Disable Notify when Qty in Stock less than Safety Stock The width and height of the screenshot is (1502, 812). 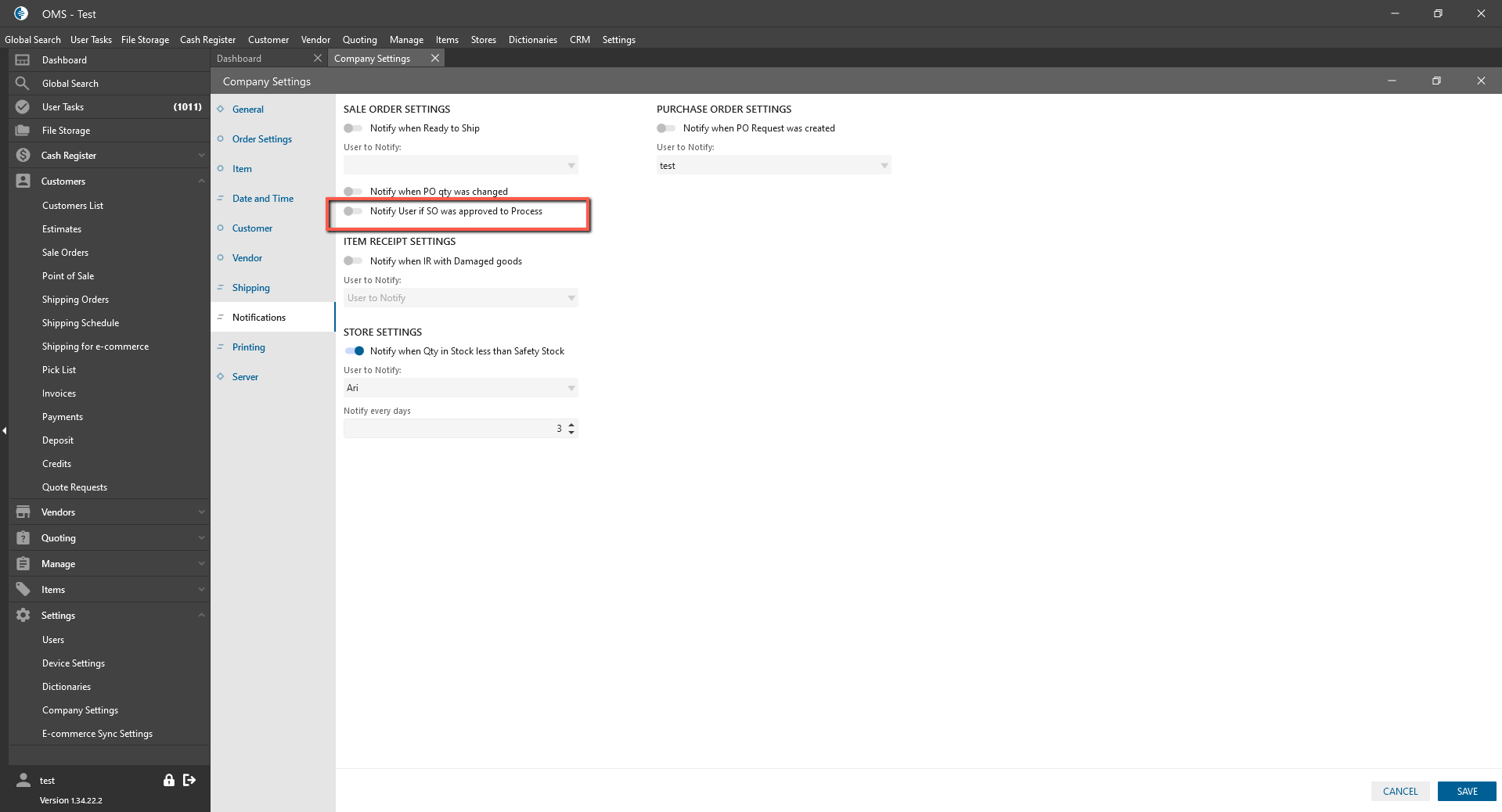tap(355, 351)
